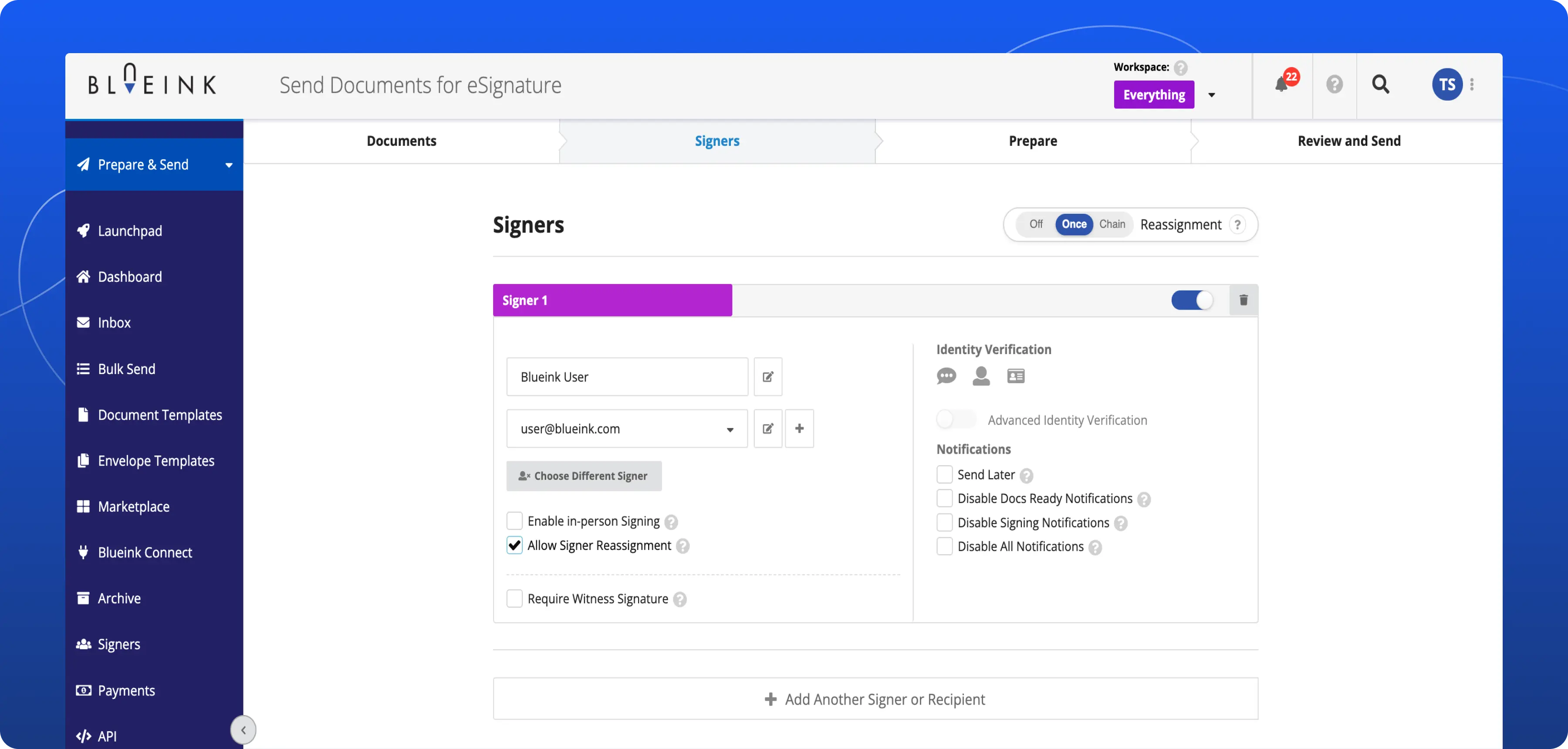The image size is (1568, 749).
Task: Go to the Signers step
Action: (717, 141)
